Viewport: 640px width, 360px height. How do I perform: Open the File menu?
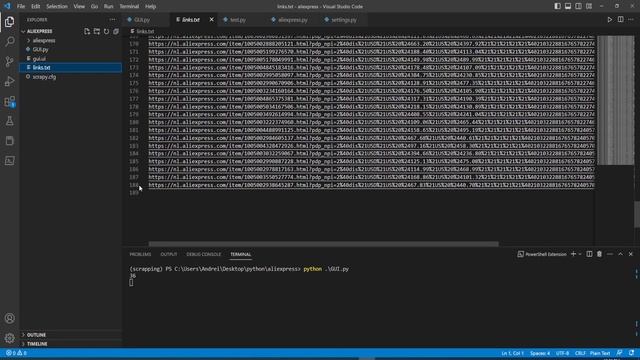coord(21,7)
